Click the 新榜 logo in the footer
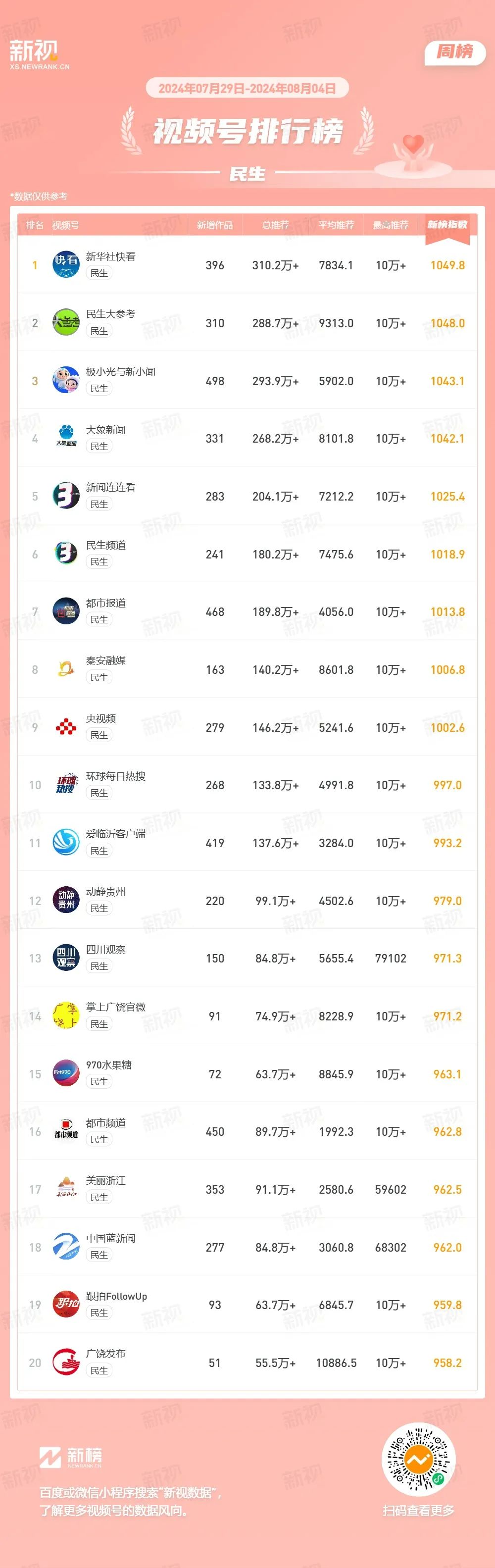Screen dimensions: 495x1568 (71, 1457)
